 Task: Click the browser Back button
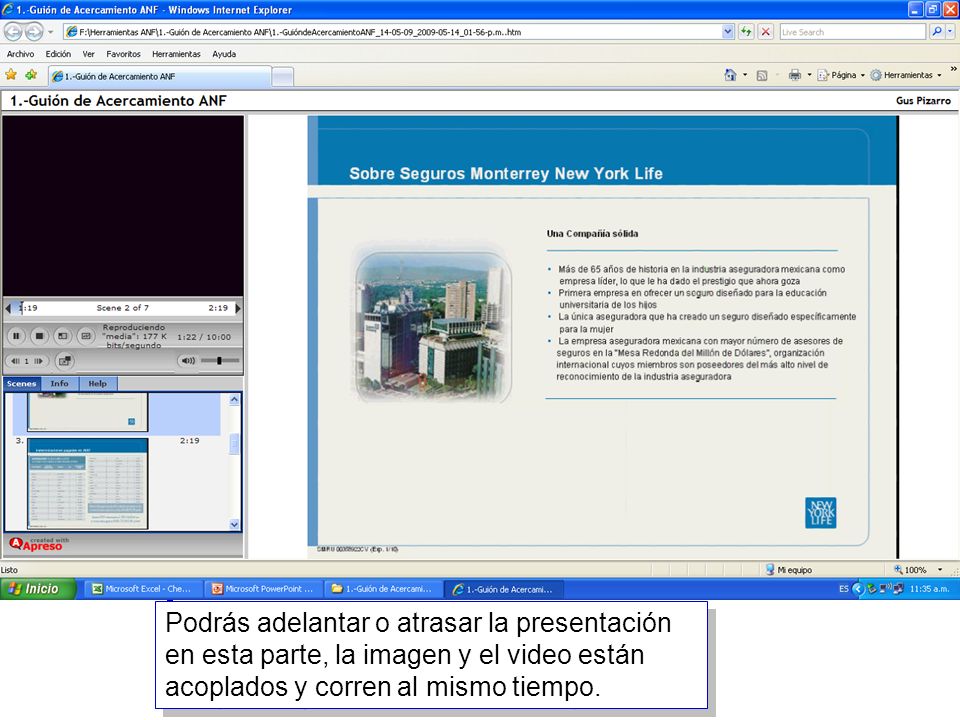(x=13, y=31)
